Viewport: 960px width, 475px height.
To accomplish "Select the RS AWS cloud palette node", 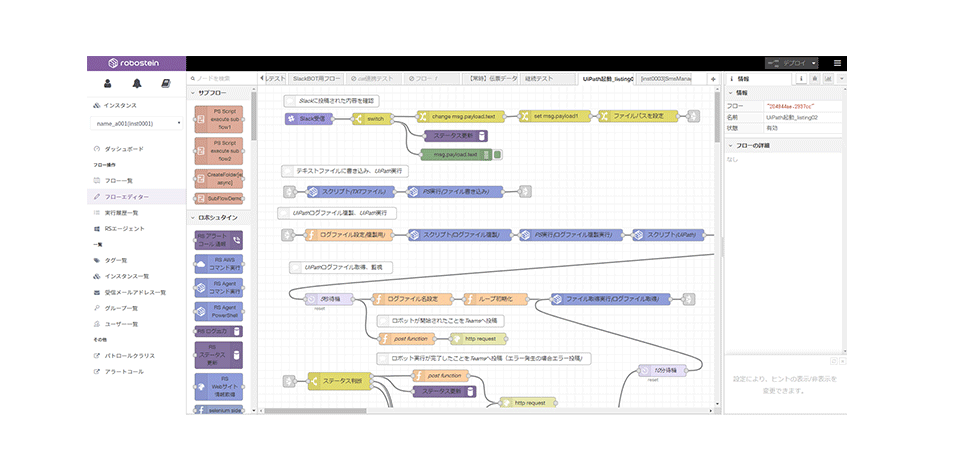I will (218, 264).
